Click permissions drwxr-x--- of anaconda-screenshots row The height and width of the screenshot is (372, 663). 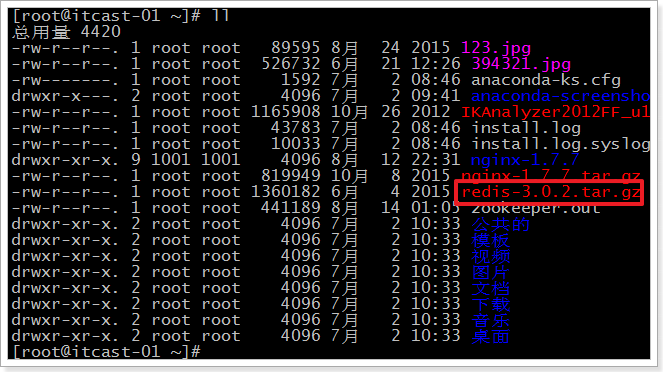(66, 96)
